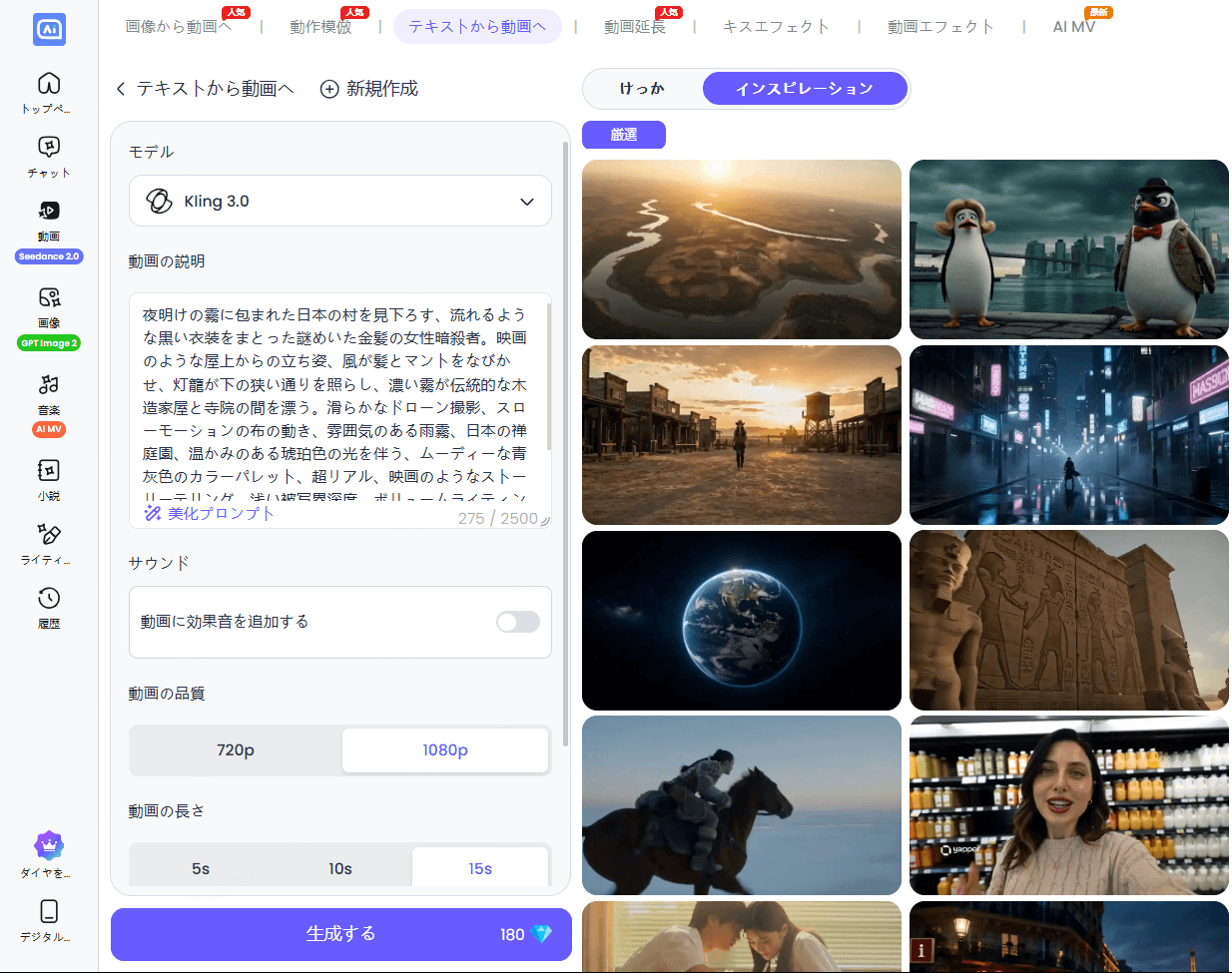The image size is (1232, 973).
Task: Open the 画像 image sidebar icon
Action: pyautogui.click(x=49, y=297)
